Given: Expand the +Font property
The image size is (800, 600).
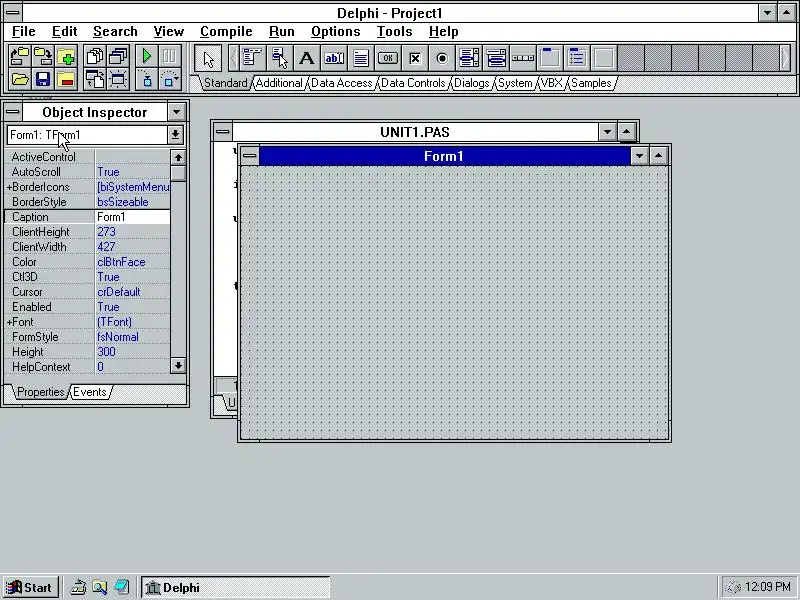Looking at the screenshot, I should 9,322.
